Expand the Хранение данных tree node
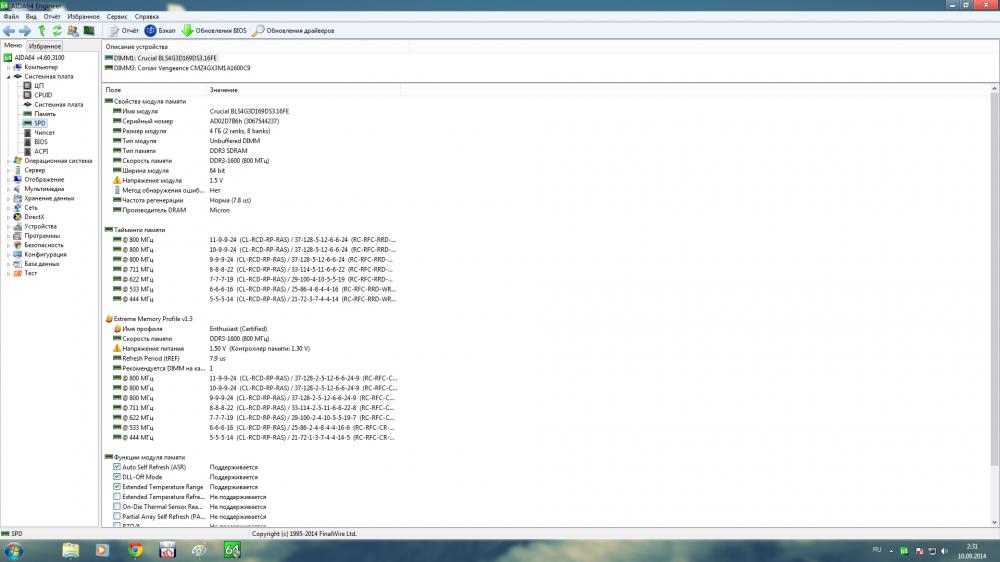 click(x=8, y=198)
